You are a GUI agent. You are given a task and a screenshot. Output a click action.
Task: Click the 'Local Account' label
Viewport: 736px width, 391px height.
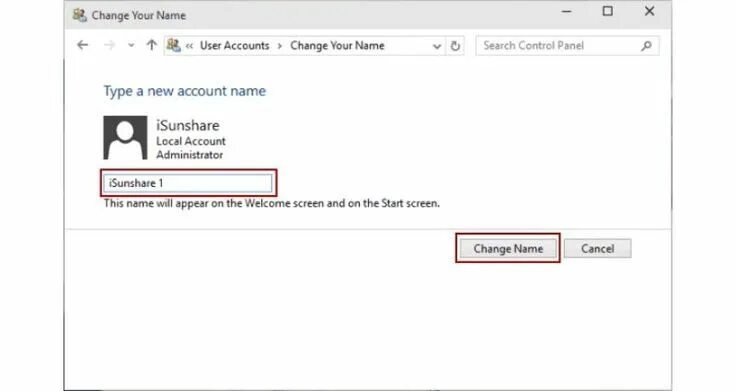[191, 141]
